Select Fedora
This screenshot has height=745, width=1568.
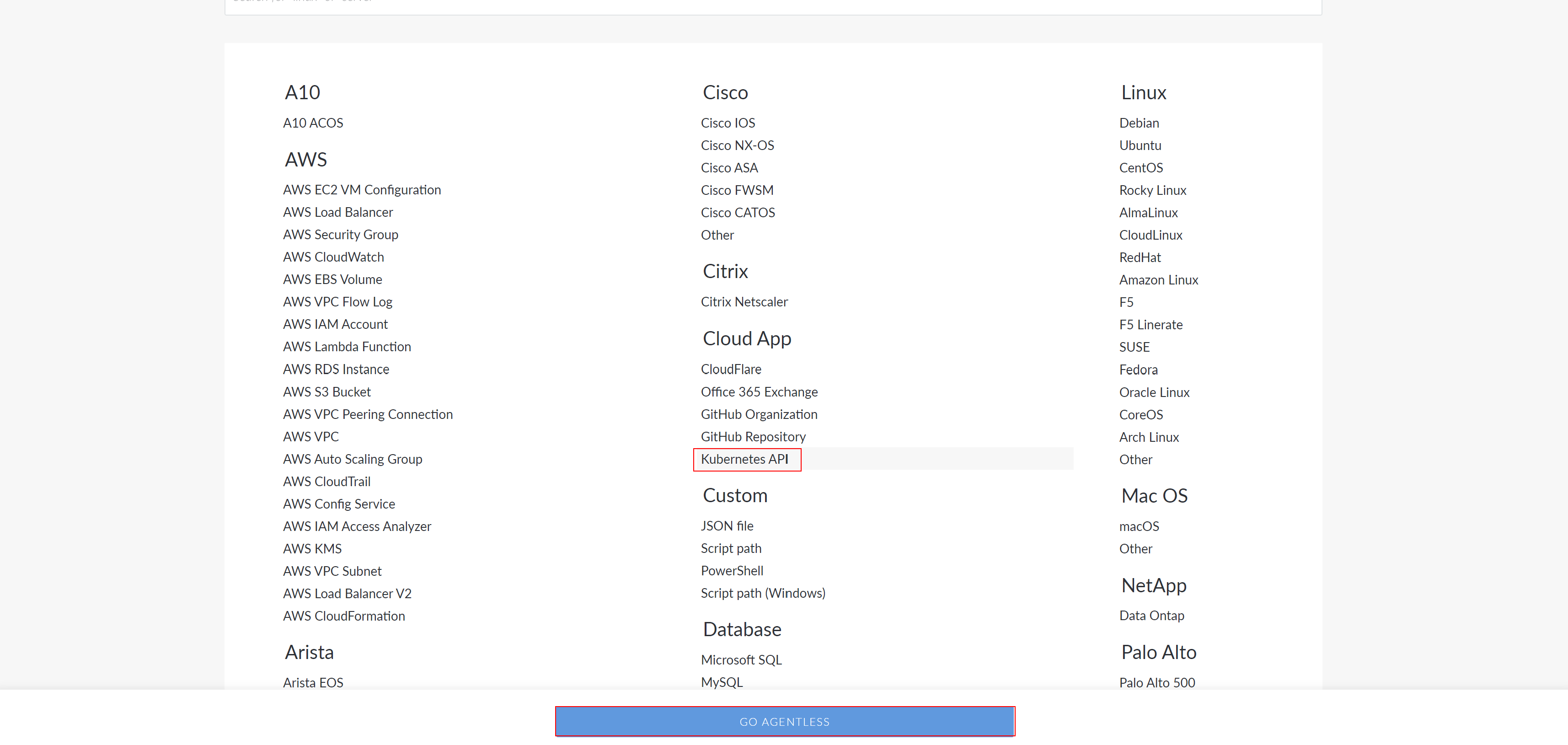[1138, 370]
